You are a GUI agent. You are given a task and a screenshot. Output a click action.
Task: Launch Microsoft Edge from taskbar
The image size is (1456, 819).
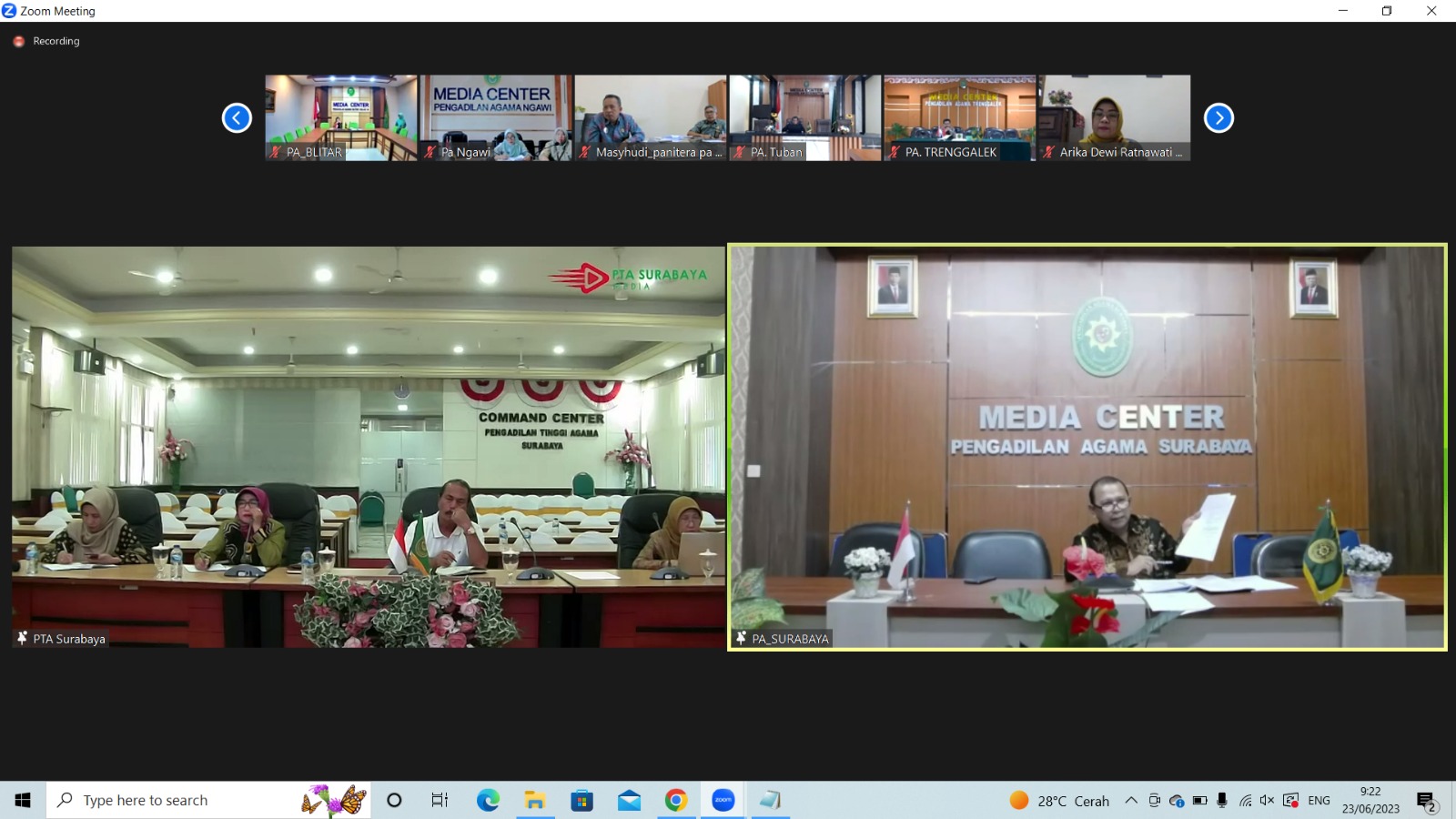coord(488,800)
